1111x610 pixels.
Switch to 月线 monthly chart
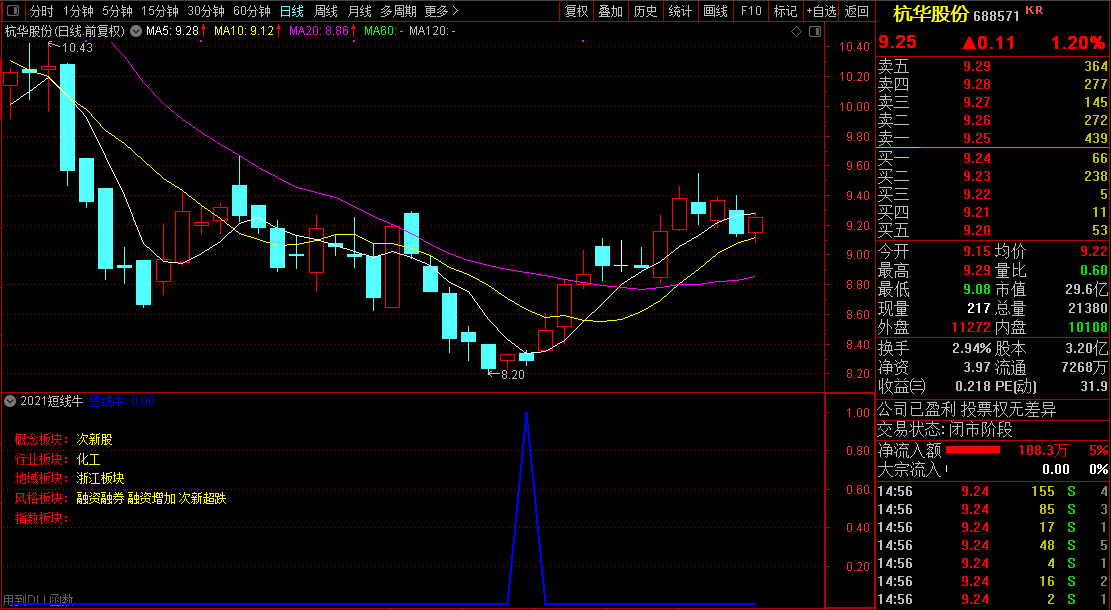pyautogui.click(x=359, y=11)
